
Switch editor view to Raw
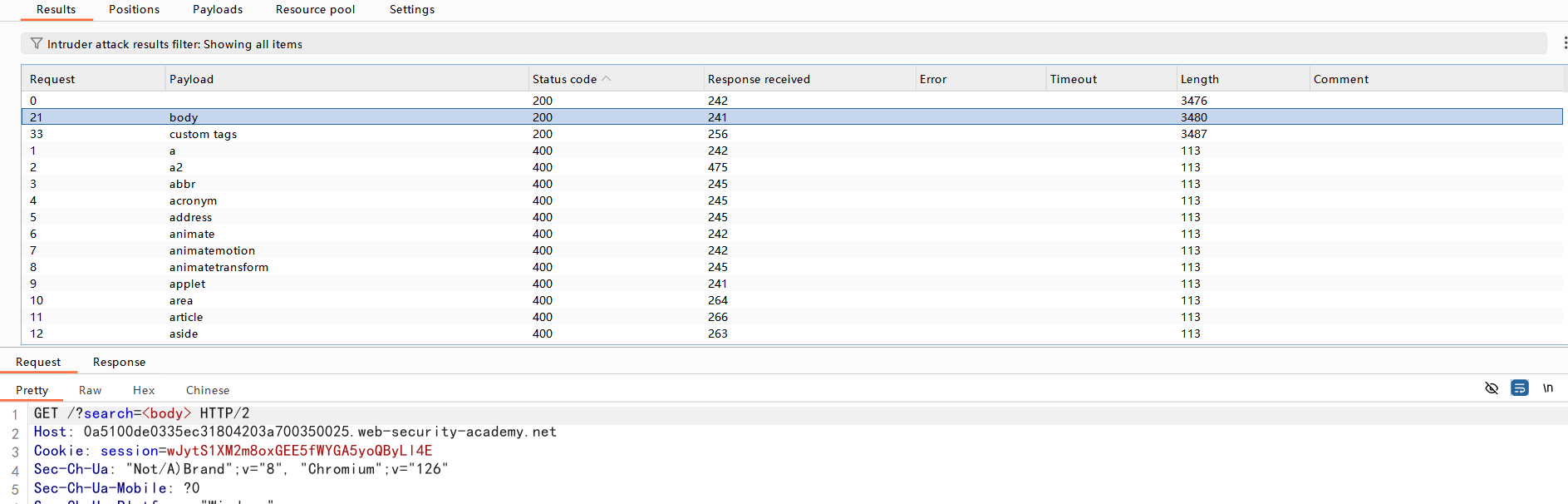pos(90,390)
